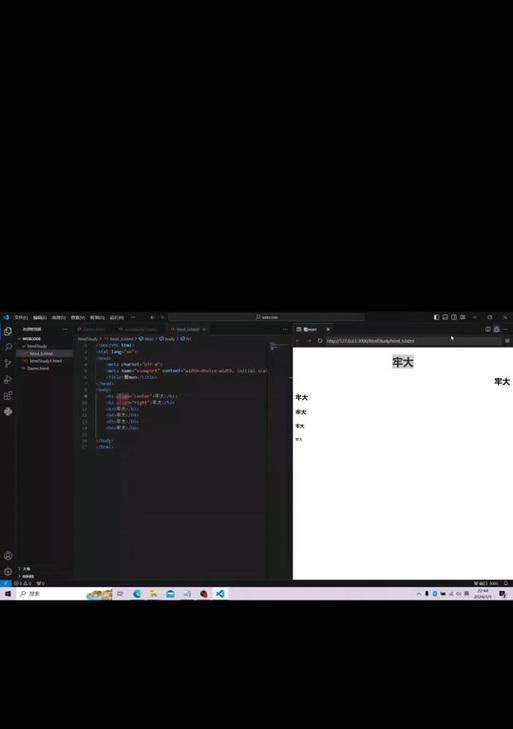Toggle the primary sidebar layout button
This screenshot has height=729, width=513.
pyautogui.click(x=436, y=317)
